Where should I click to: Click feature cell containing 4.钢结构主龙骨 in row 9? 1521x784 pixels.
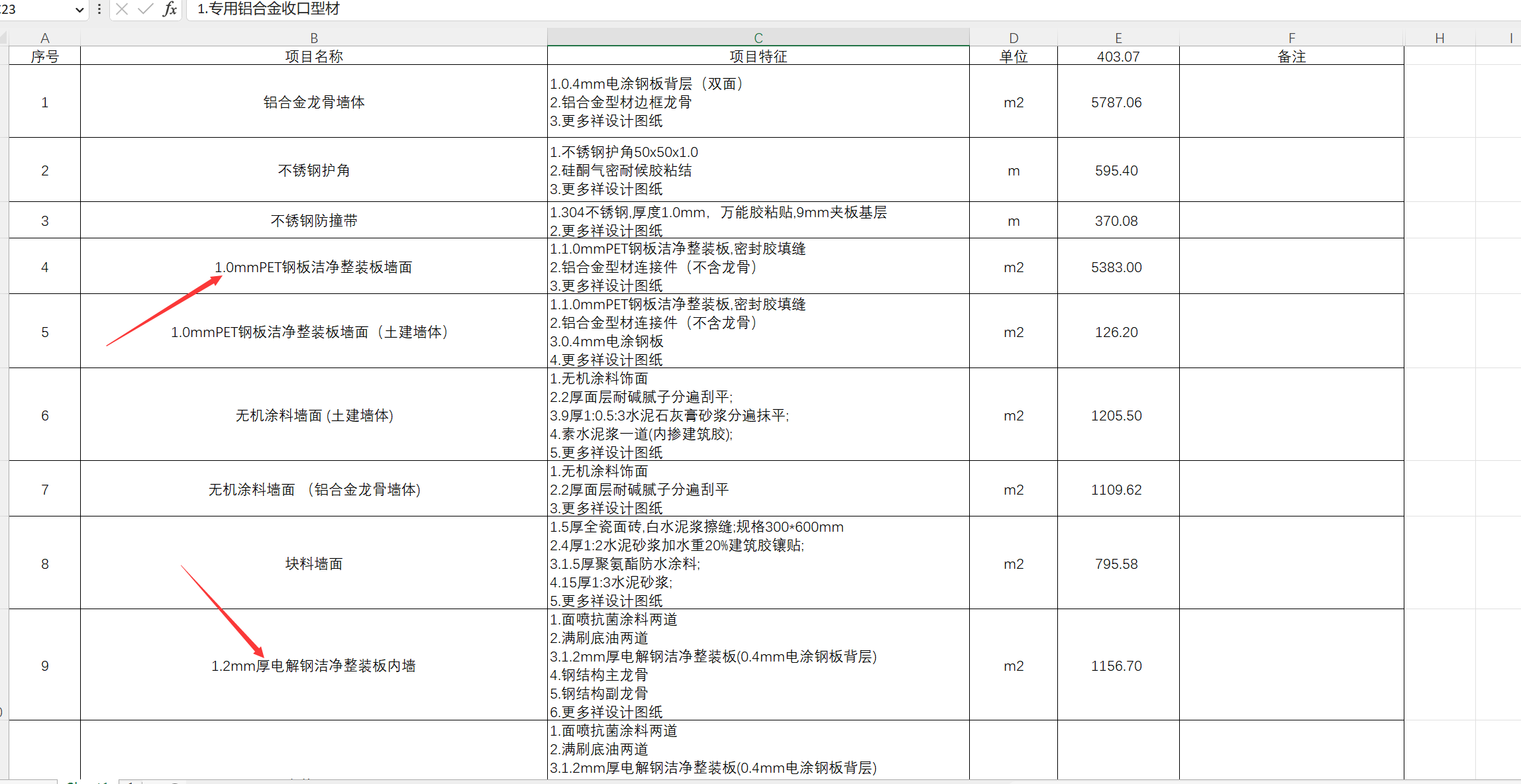click(759, 665)
